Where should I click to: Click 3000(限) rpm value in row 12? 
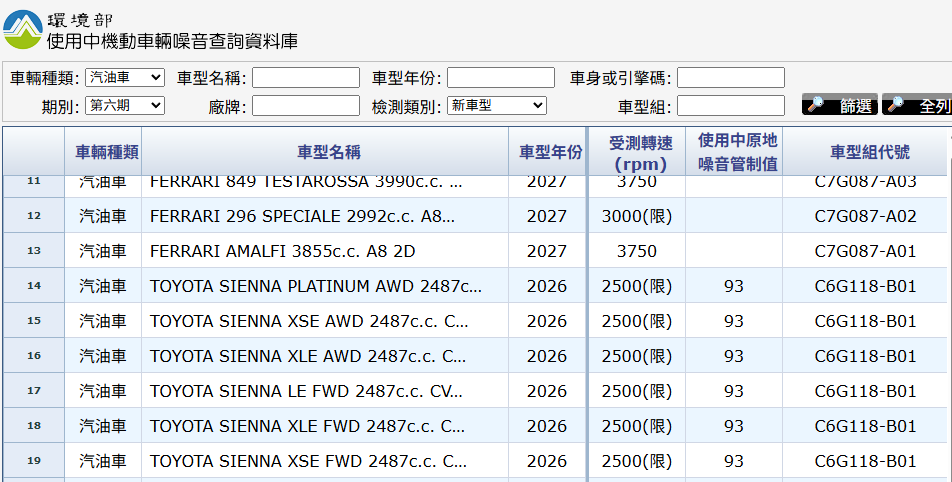pyautogui.click(x=637, y=216)
